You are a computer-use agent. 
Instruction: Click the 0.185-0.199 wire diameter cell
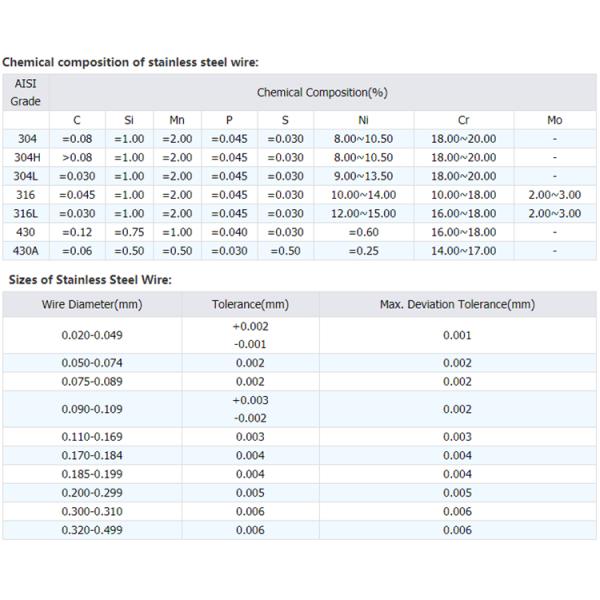91,474
